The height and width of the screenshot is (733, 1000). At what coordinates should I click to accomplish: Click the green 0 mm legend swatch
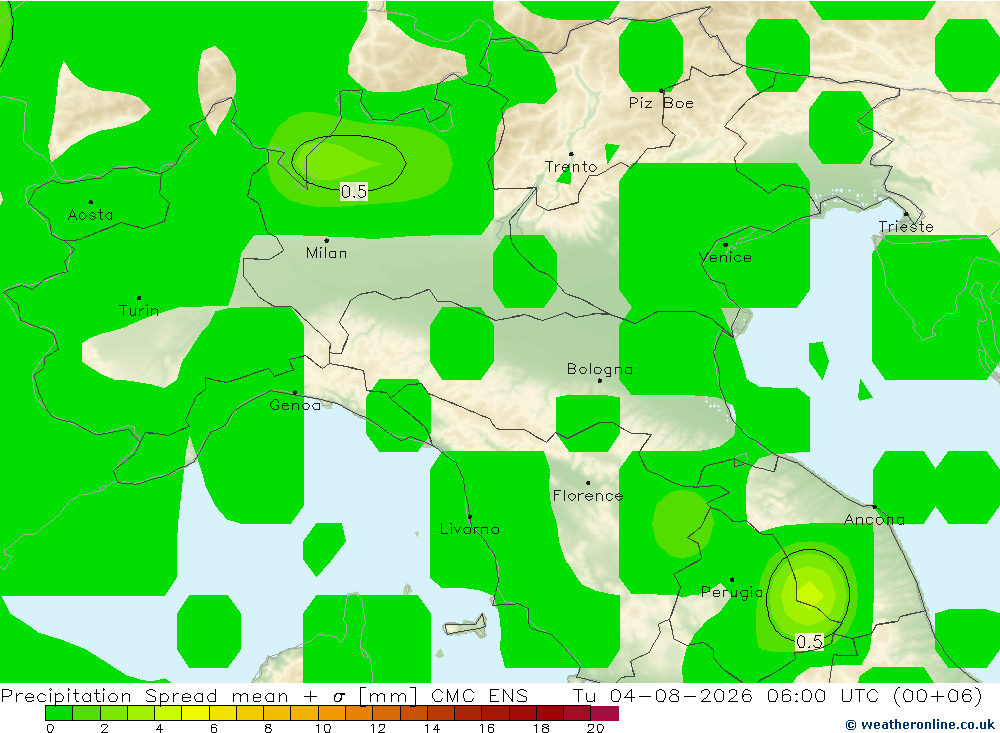coord(59,713)
